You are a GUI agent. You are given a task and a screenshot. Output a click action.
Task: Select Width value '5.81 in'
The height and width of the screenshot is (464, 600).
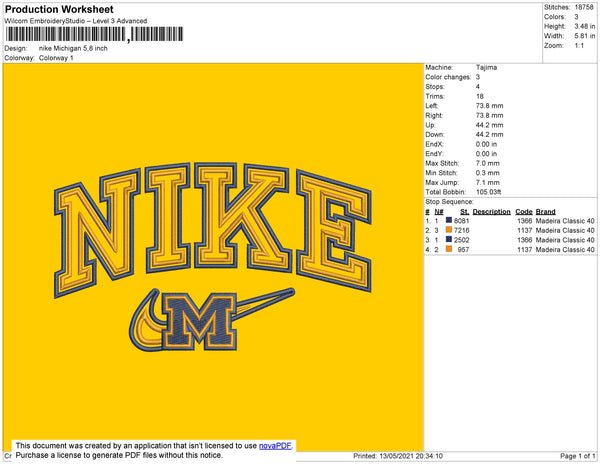(x=585, y=36)
